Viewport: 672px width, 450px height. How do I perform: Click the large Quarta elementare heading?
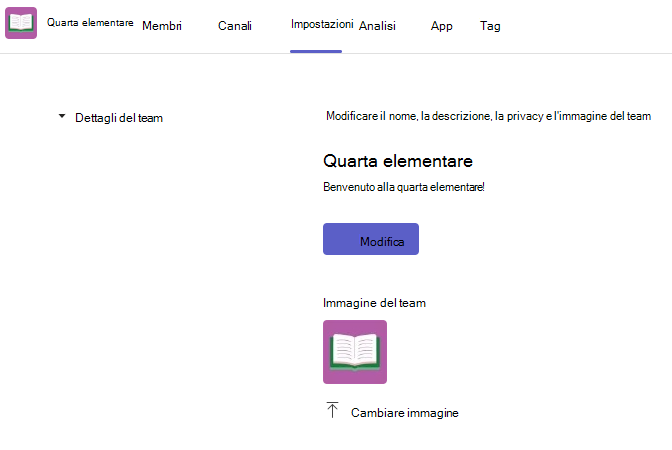pos(398,161)
